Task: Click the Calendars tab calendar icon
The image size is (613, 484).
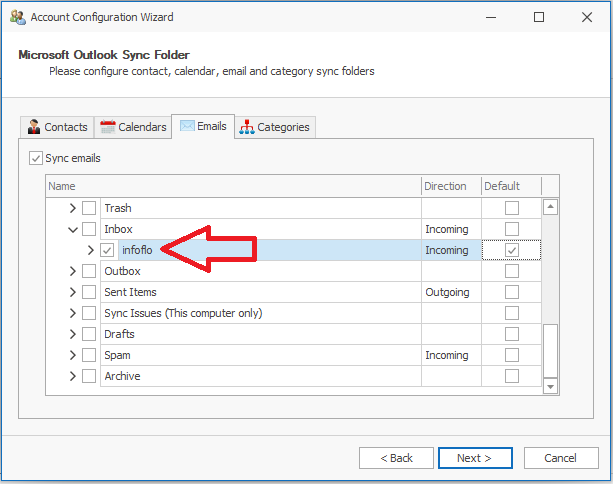Action: click(x=108, y=127)
